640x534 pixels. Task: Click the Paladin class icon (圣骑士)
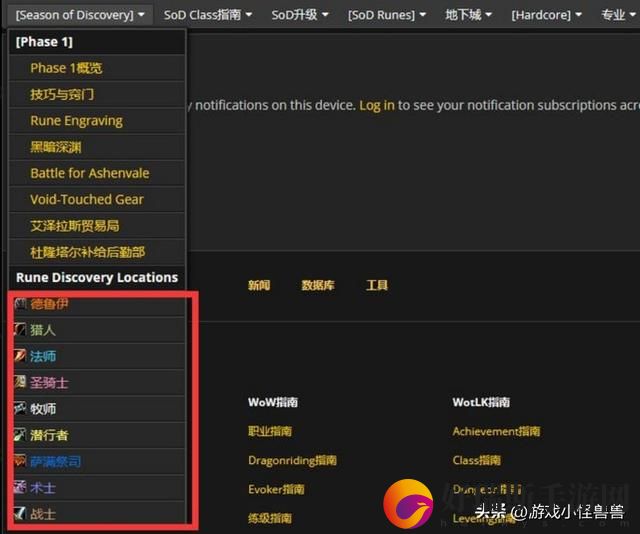(x=20, y=382)
